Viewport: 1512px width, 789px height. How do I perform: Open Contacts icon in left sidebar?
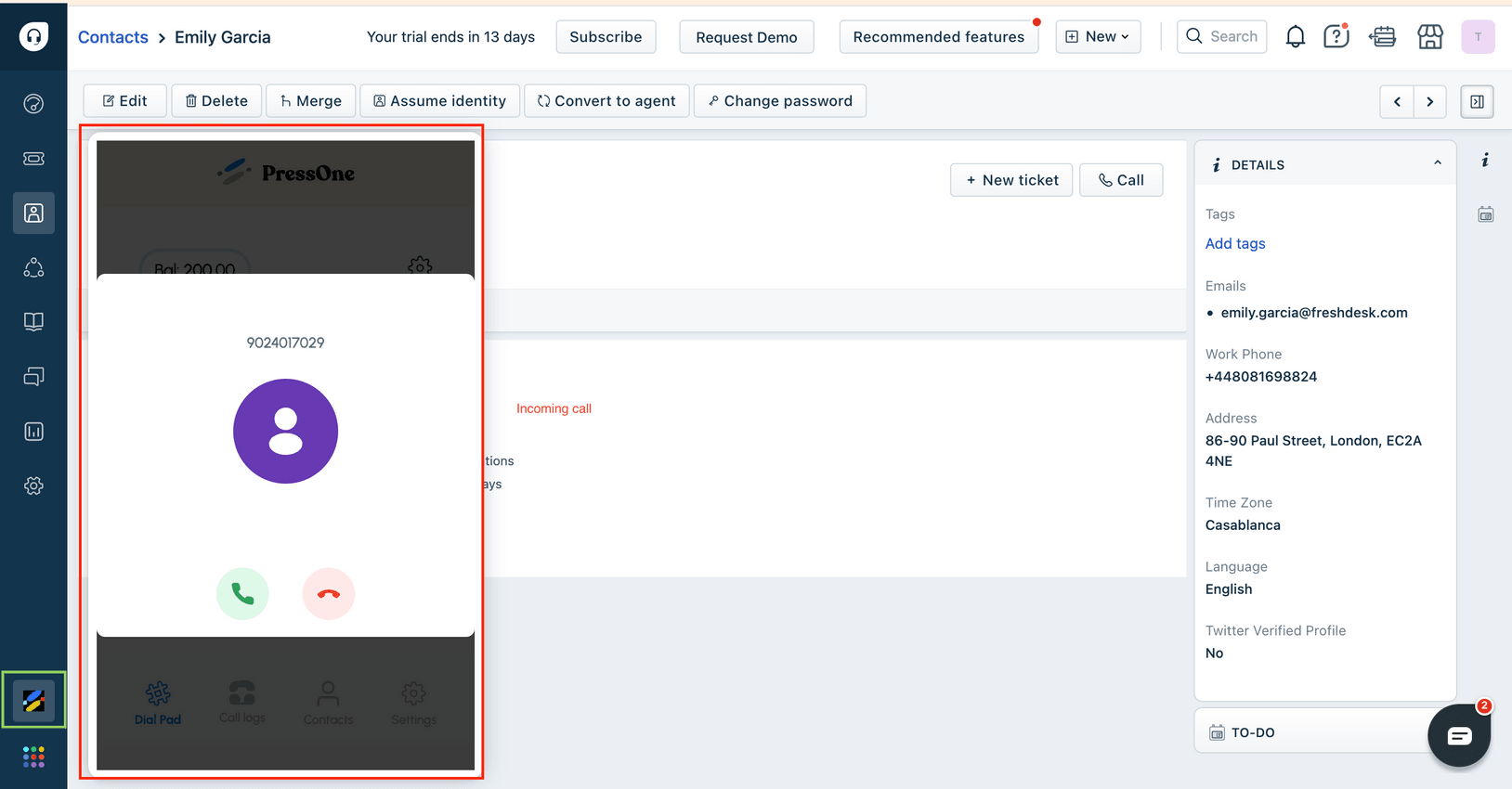click(33, 213)
